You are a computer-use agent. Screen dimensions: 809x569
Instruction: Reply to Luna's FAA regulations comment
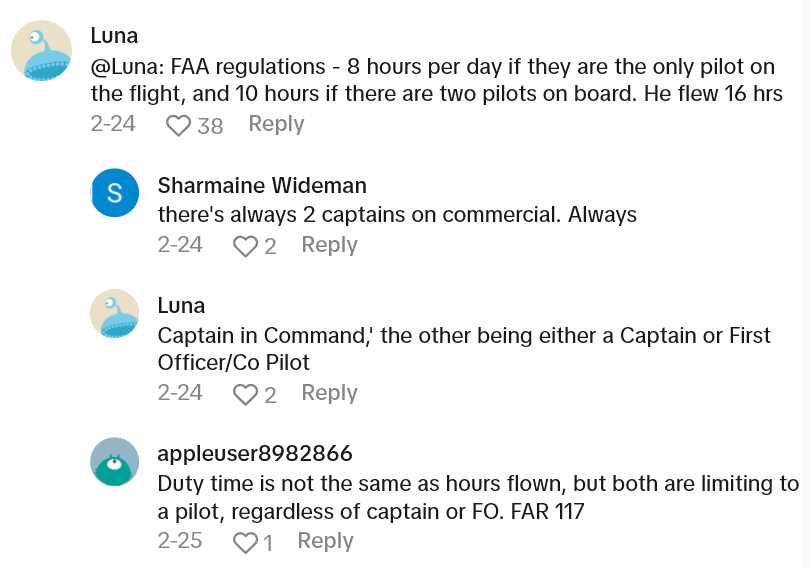[x=276, y=124]
